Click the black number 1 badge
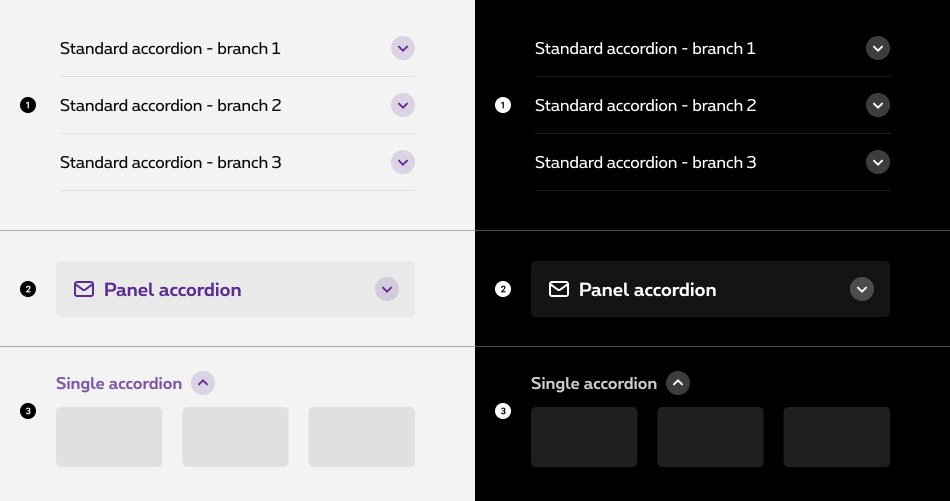Image resolution: width=950 pixels, height=501 pixels. pos(28,105)
